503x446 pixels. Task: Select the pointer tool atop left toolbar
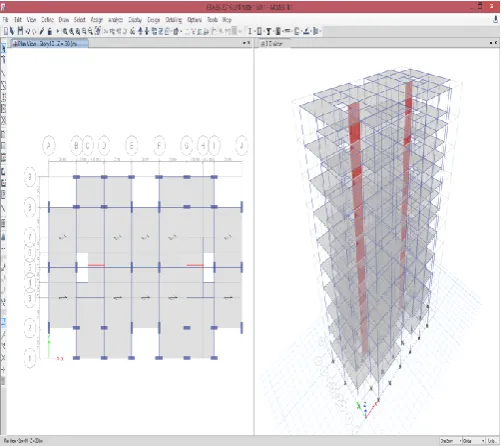[x=4, y=49]
